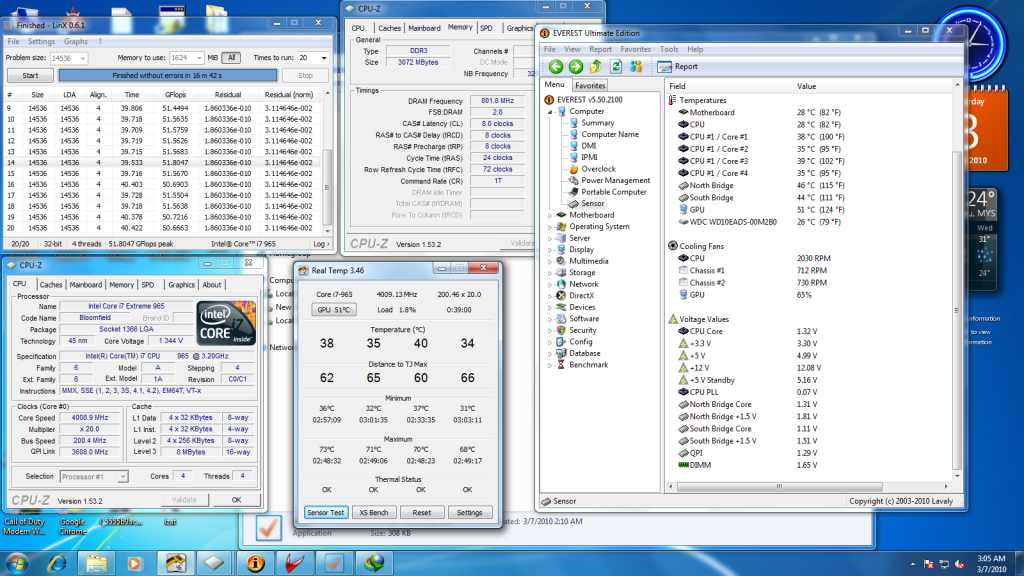This screenshot has height=576, width=1024.
Task: Expand Benchmark node in EVEREST tree
Action: tap(550, 365)
